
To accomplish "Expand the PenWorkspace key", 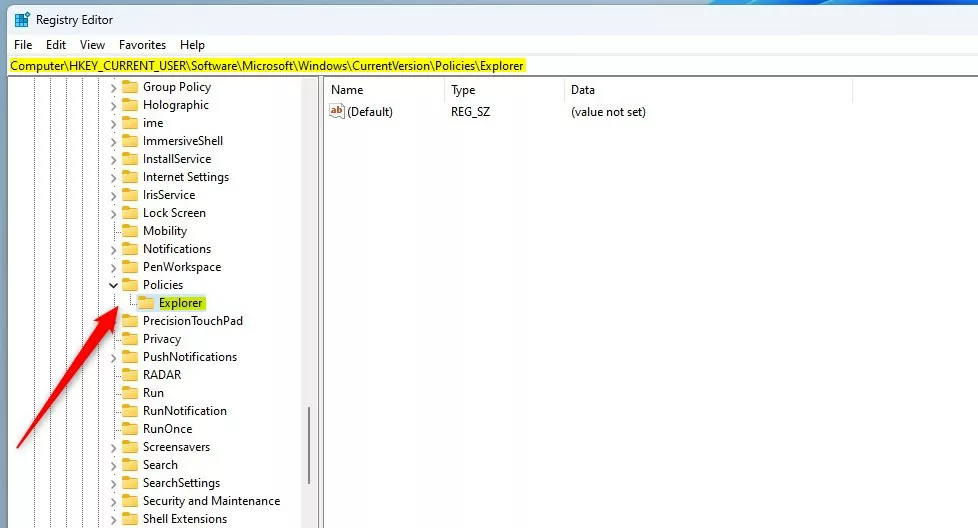I will pos(113,268).
